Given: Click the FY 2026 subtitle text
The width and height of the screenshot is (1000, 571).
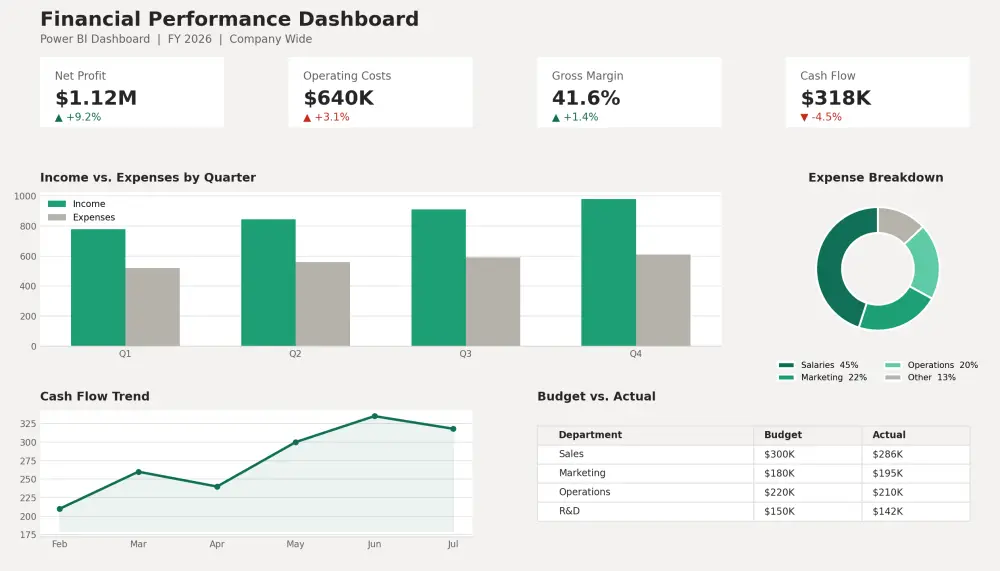Looking at the screenshot, I should tap(189, 39).
